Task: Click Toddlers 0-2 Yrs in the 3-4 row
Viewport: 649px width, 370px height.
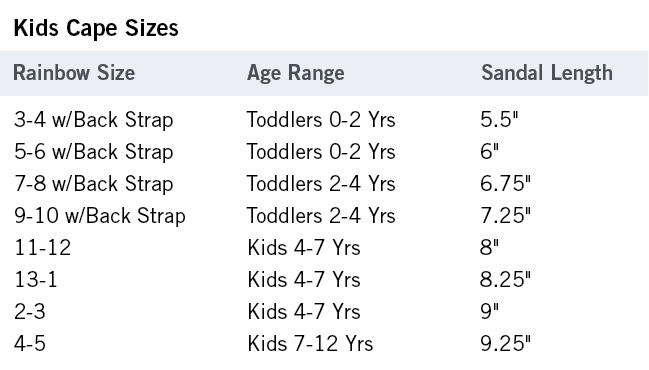Action: click(321, 120)
